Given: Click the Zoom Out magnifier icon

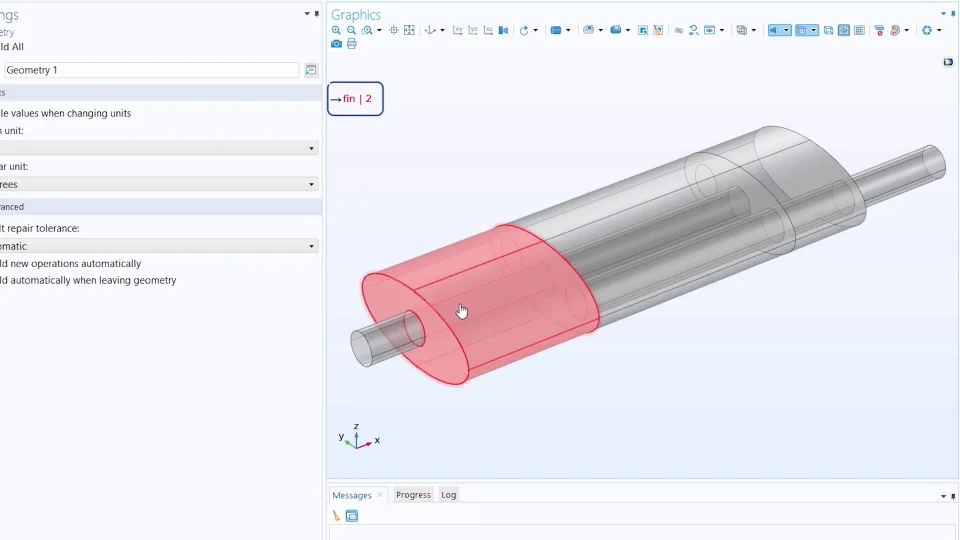Looking at the screenshot, I should point(351,30).
